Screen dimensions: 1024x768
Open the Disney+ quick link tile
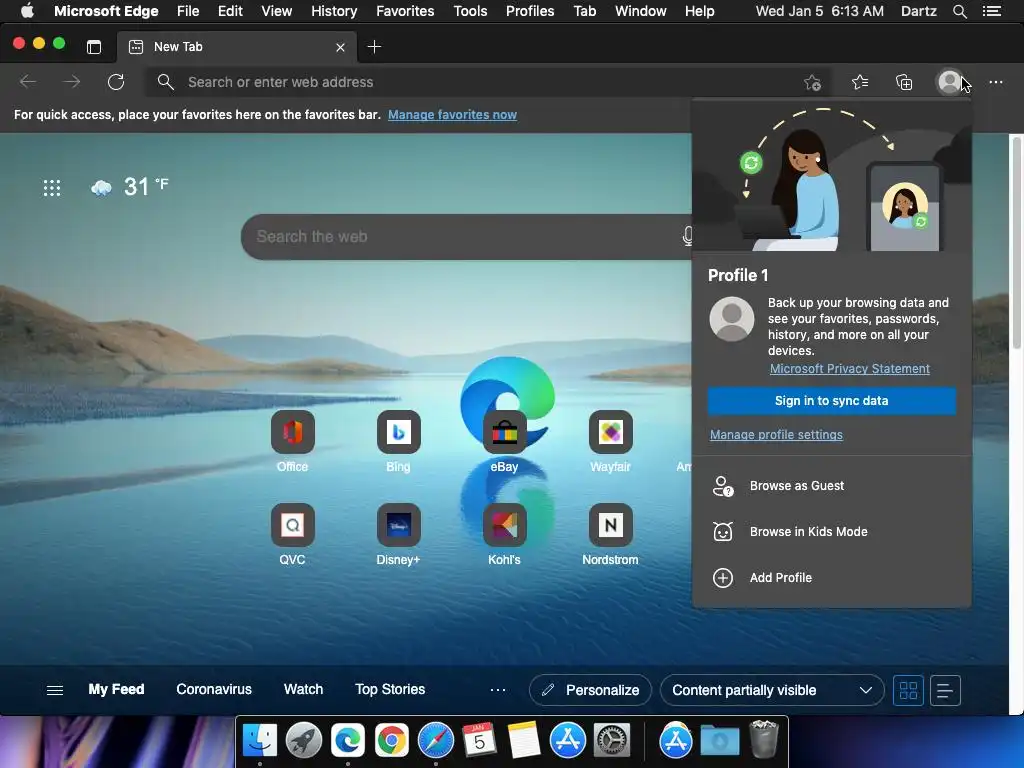point(398,525)
